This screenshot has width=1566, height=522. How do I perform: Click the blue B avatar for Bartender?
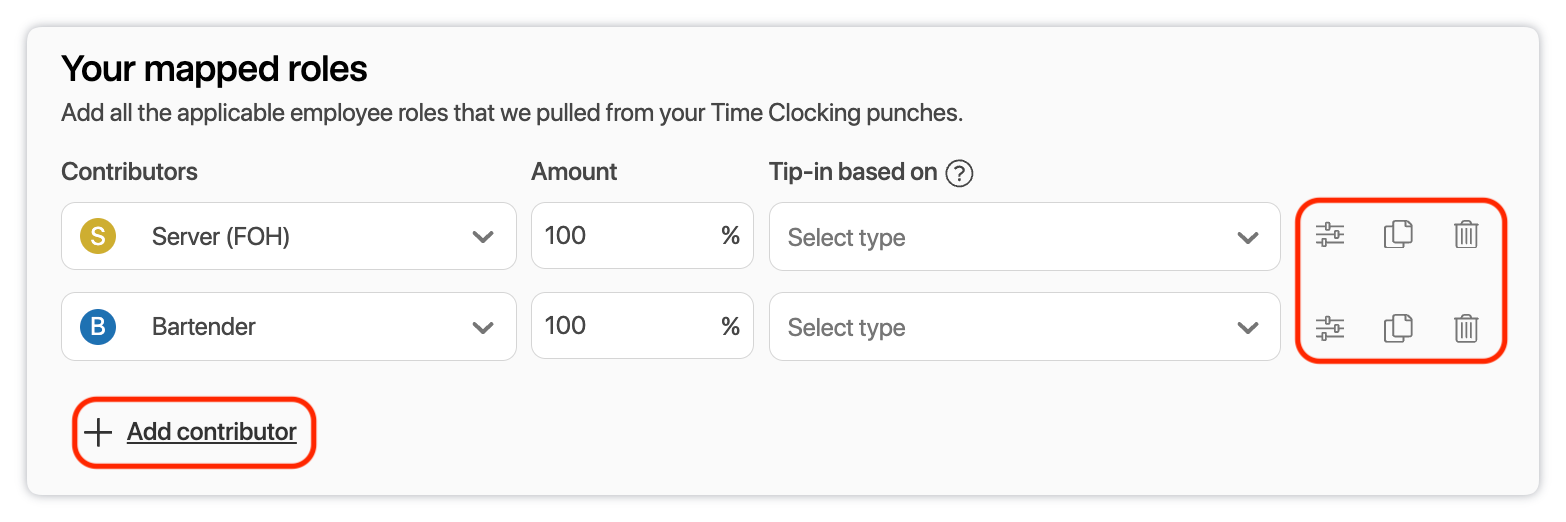(x=97, y=326)
